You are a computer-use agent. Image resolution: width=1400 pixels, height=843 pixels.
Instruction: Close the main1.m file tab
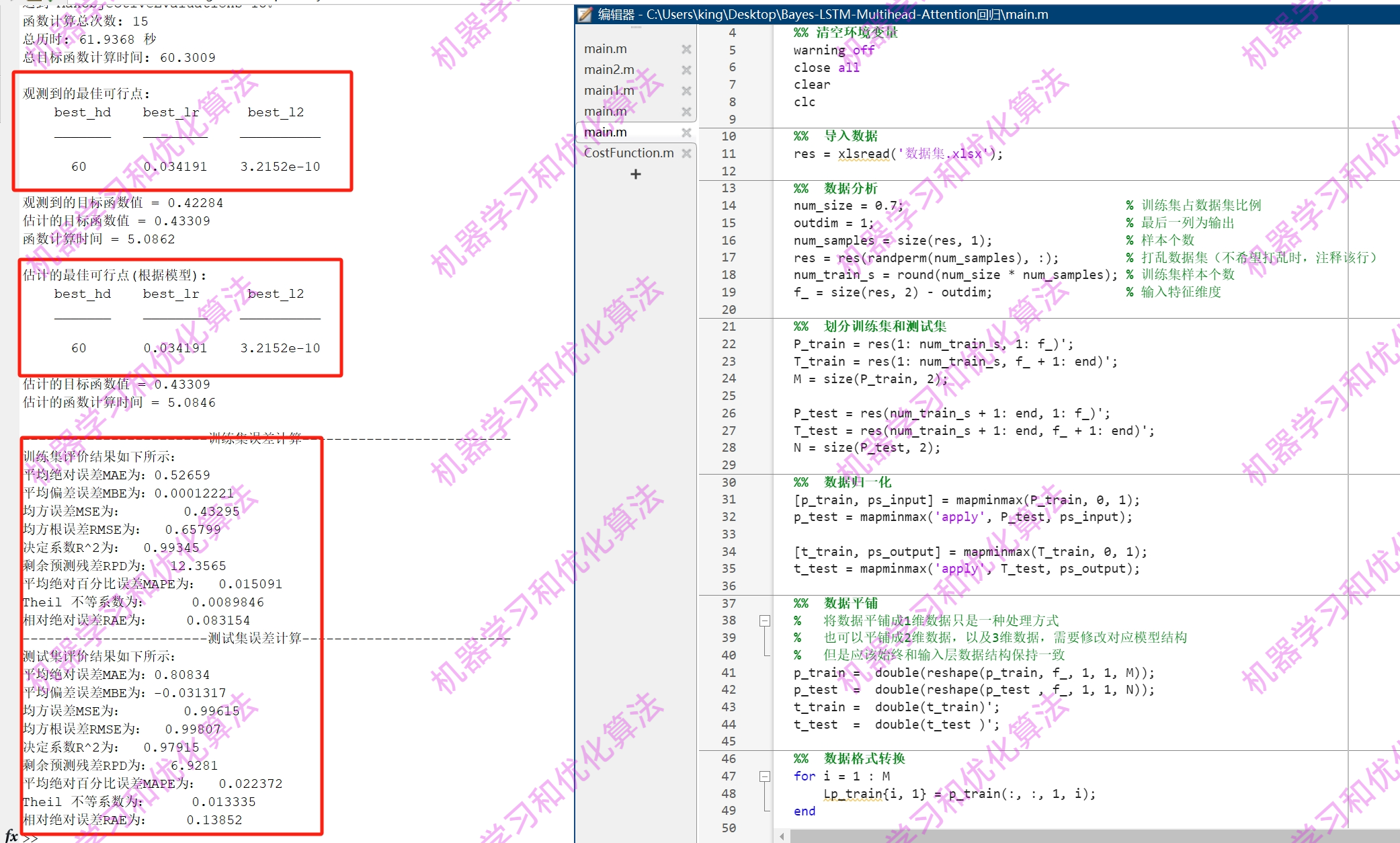[686, 91]
